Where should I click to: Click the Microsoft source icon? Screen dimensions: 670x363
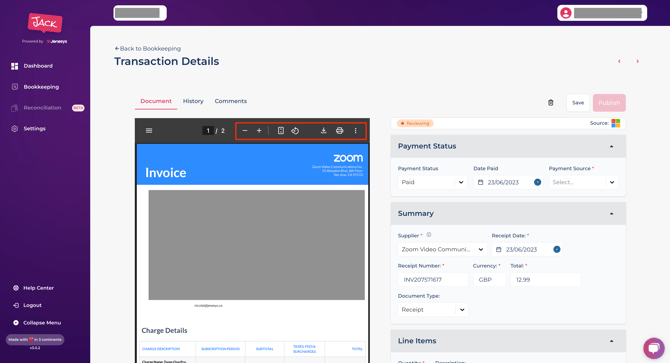[x=616, y=123]
